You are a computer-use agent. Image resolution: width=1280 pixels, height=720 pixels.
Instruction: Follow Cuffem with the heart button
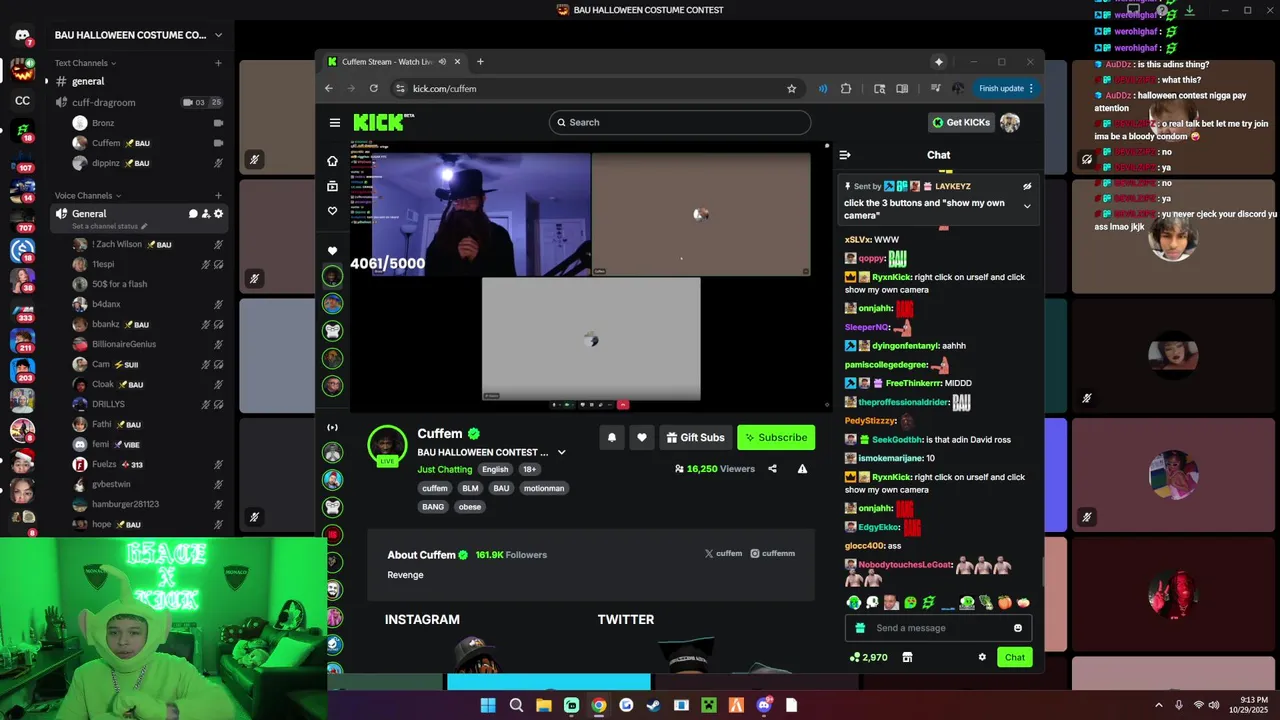click(x=642, y=437)
